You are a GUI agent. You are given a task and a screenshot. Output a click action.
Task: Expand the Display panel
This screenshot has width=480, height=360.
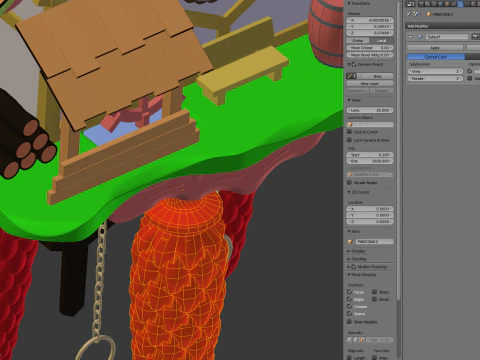349,251
